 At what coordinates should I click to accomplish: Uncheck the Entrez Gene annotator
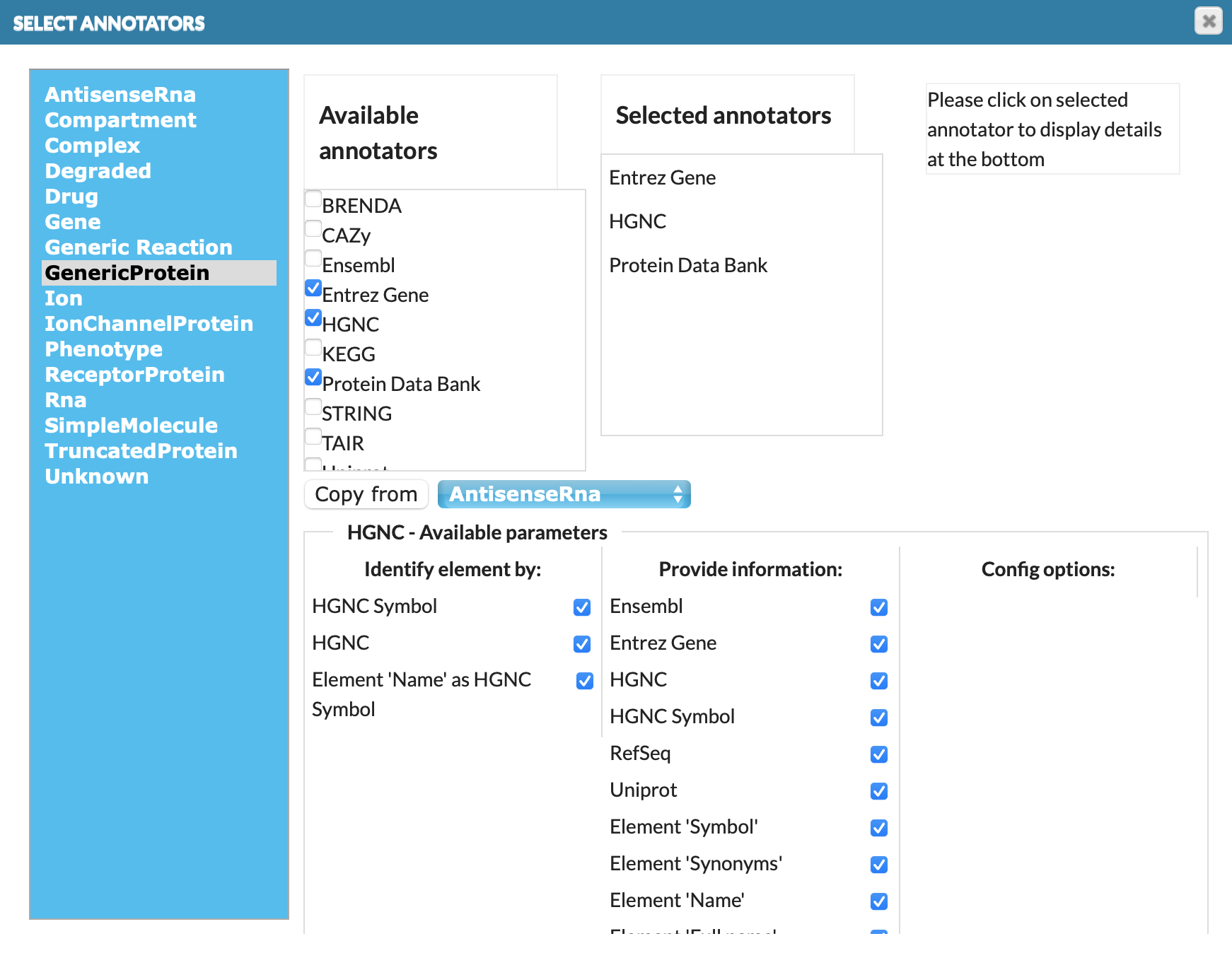pyautogui.click(x=313, y=288)
